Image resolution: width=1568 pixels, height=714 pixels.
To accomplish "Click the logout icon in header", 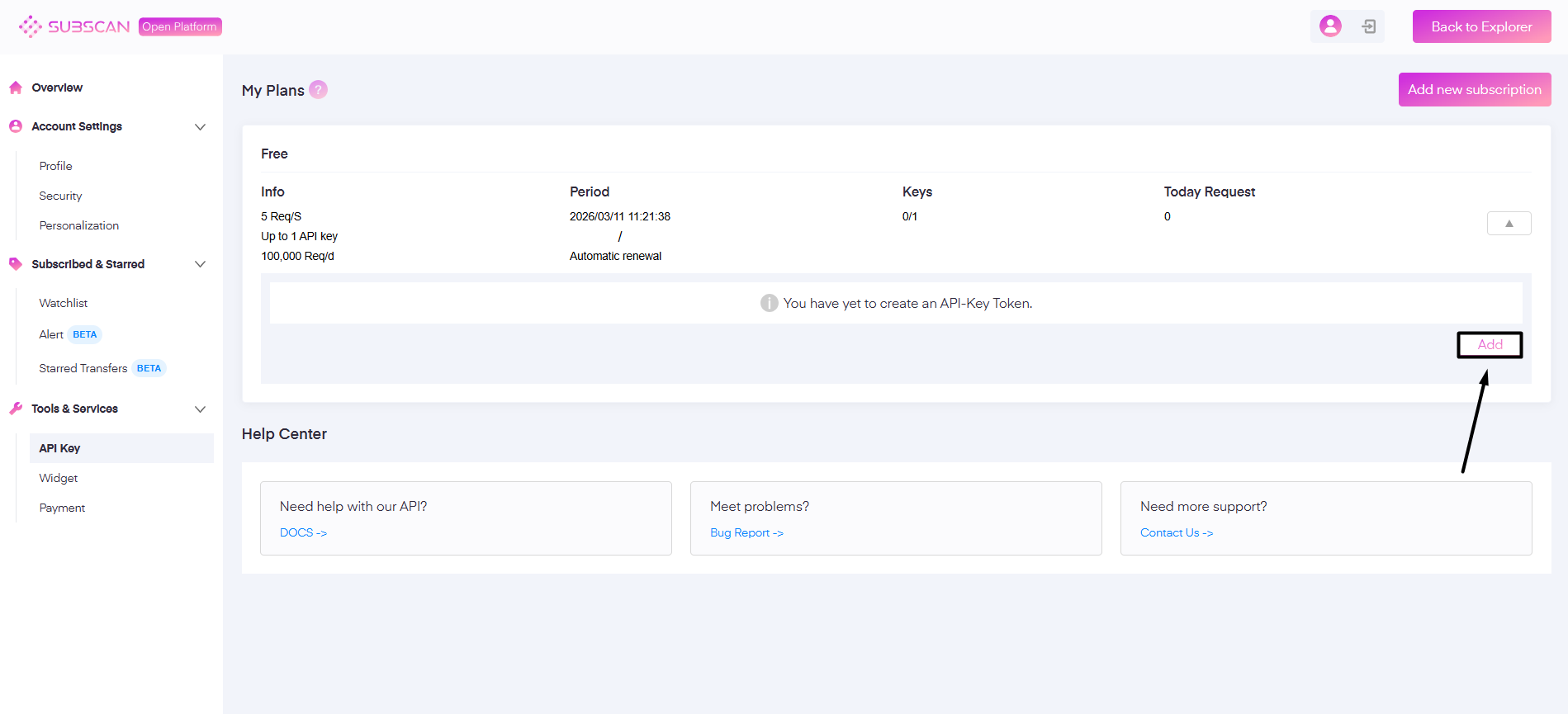I will pos(1368,26).
